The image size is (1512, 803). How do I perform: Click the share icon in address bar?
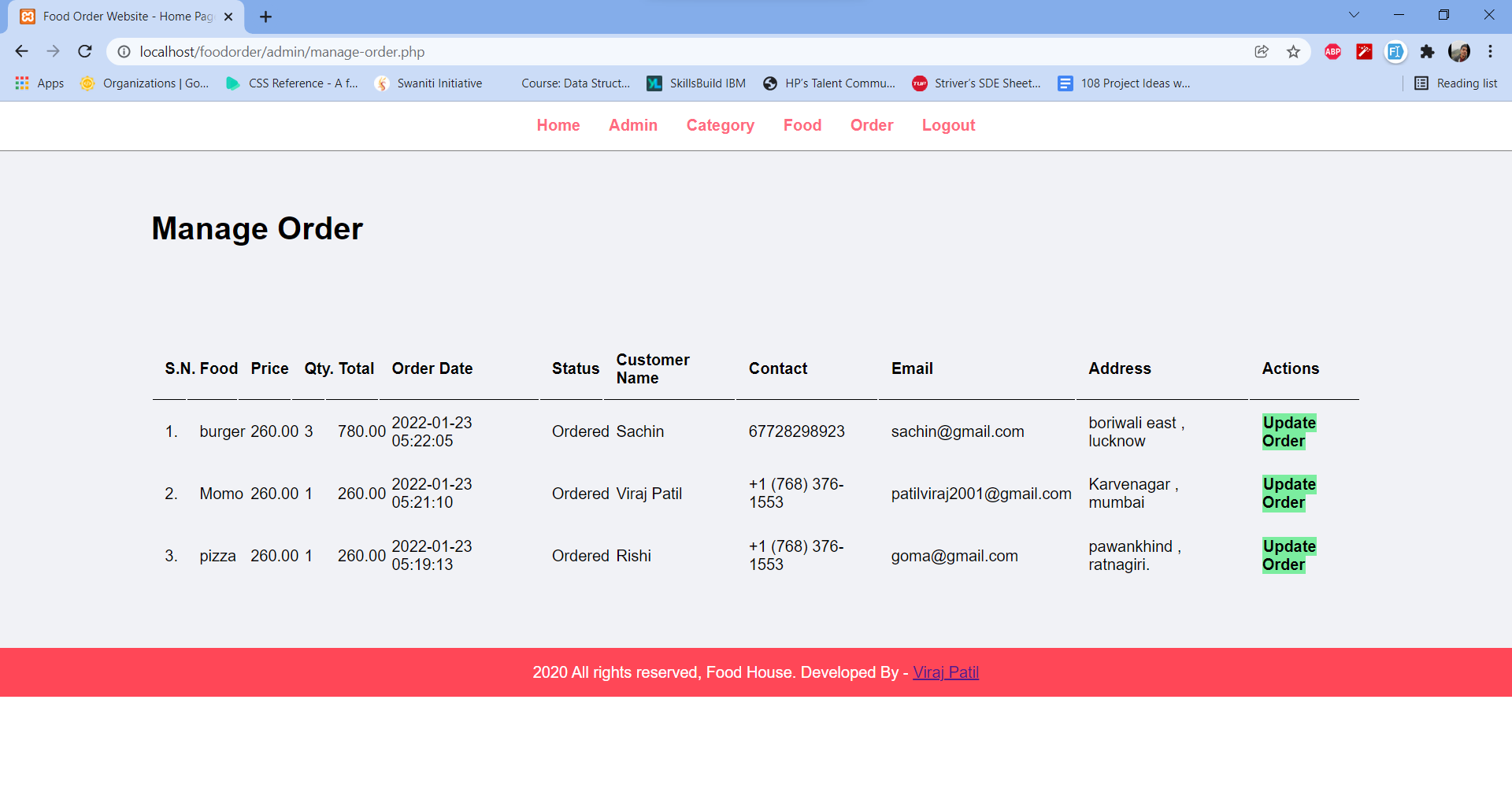(1262, 51)
